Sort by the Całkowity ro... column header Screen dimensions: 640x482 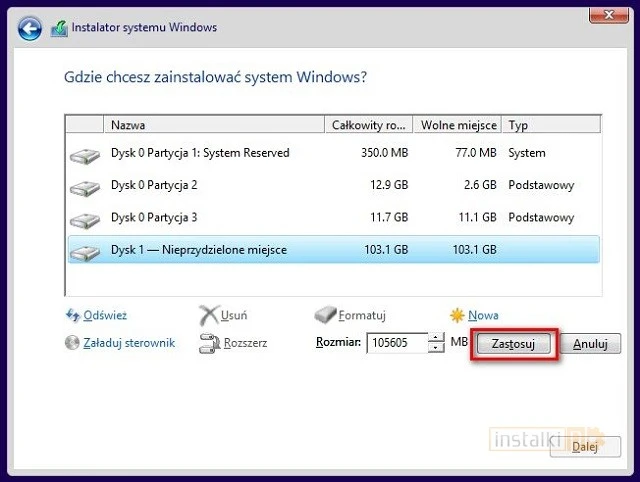pos(369,125)
